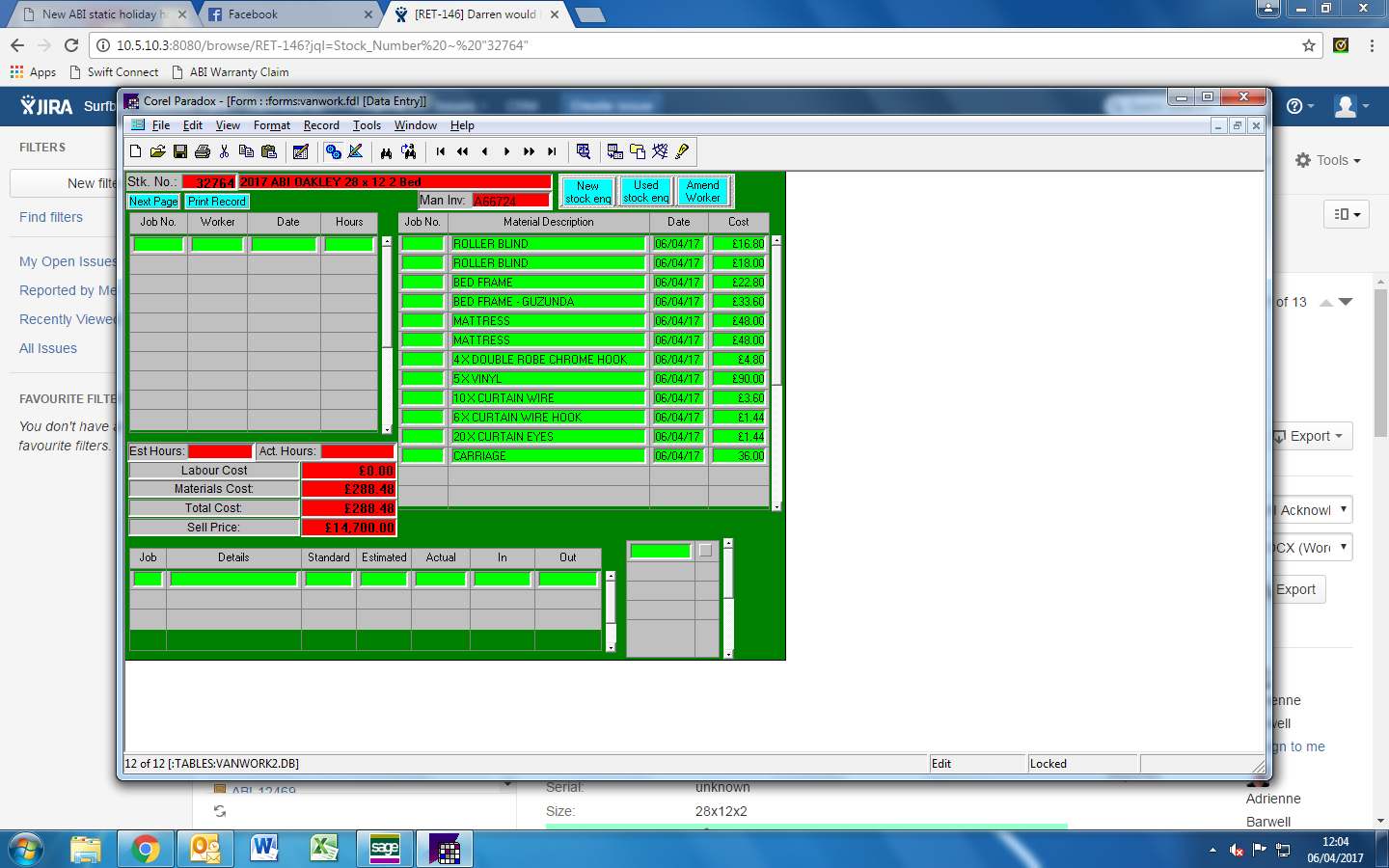Open the Tools menu in Paradox
This screenshot has height=868, width=1389.
[x=367, y=125]
